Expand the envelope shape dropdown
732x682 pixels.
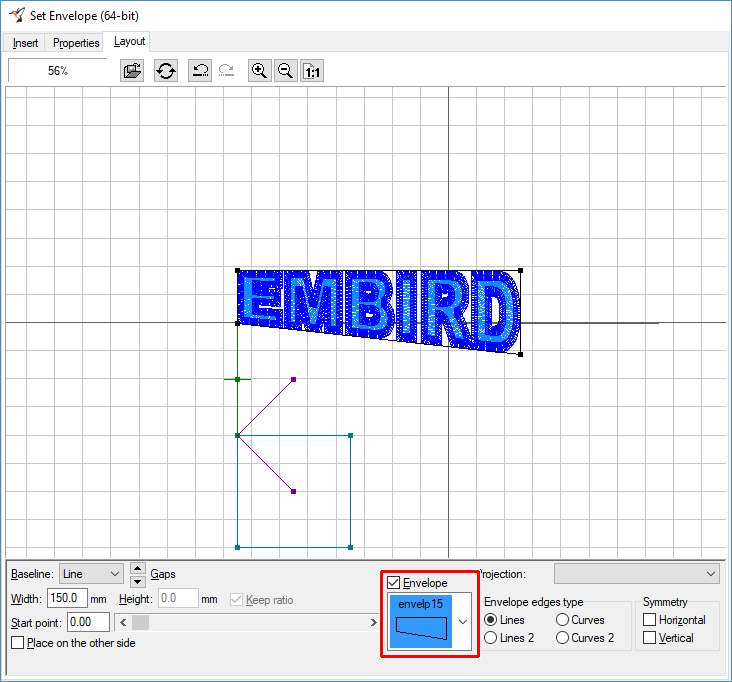click(462, 621)
